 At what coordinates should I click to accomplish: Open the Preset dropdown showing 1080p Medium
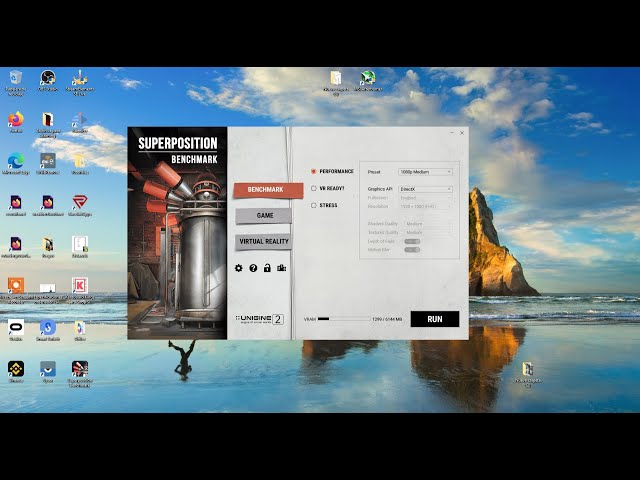click(x=425, y=172)
